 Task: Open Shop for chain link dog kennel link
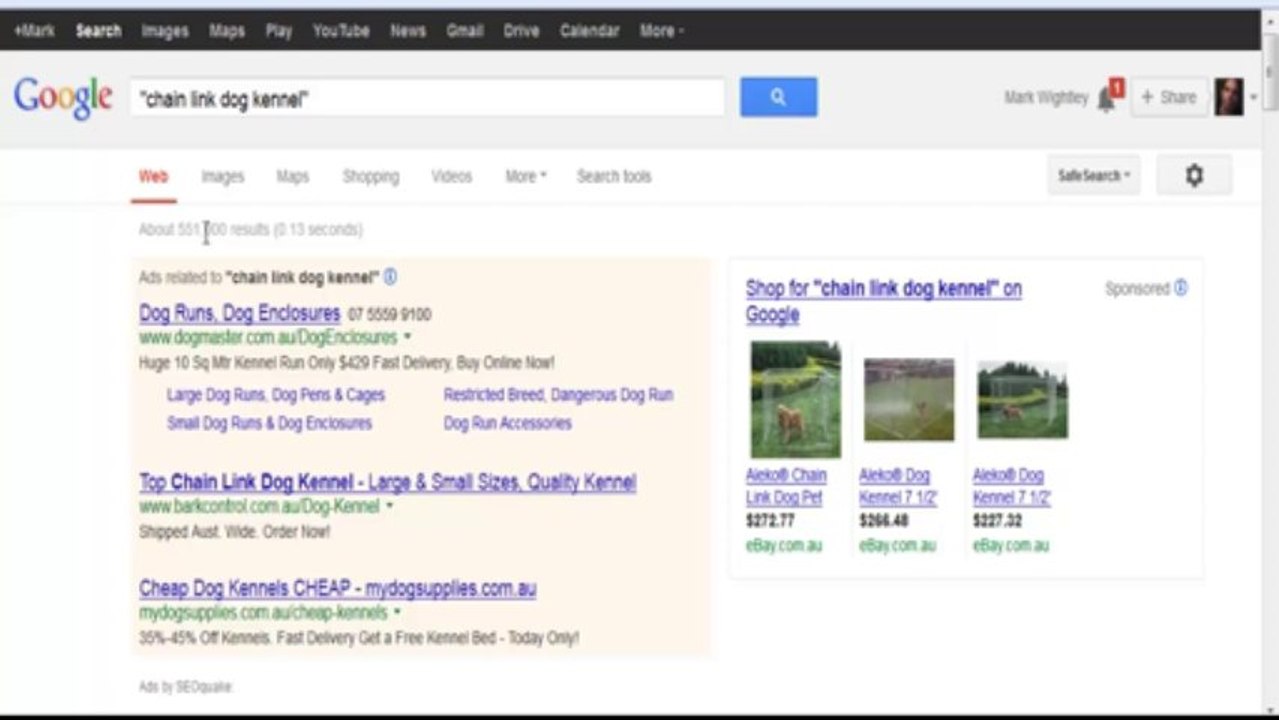click(x=884, y=301)
